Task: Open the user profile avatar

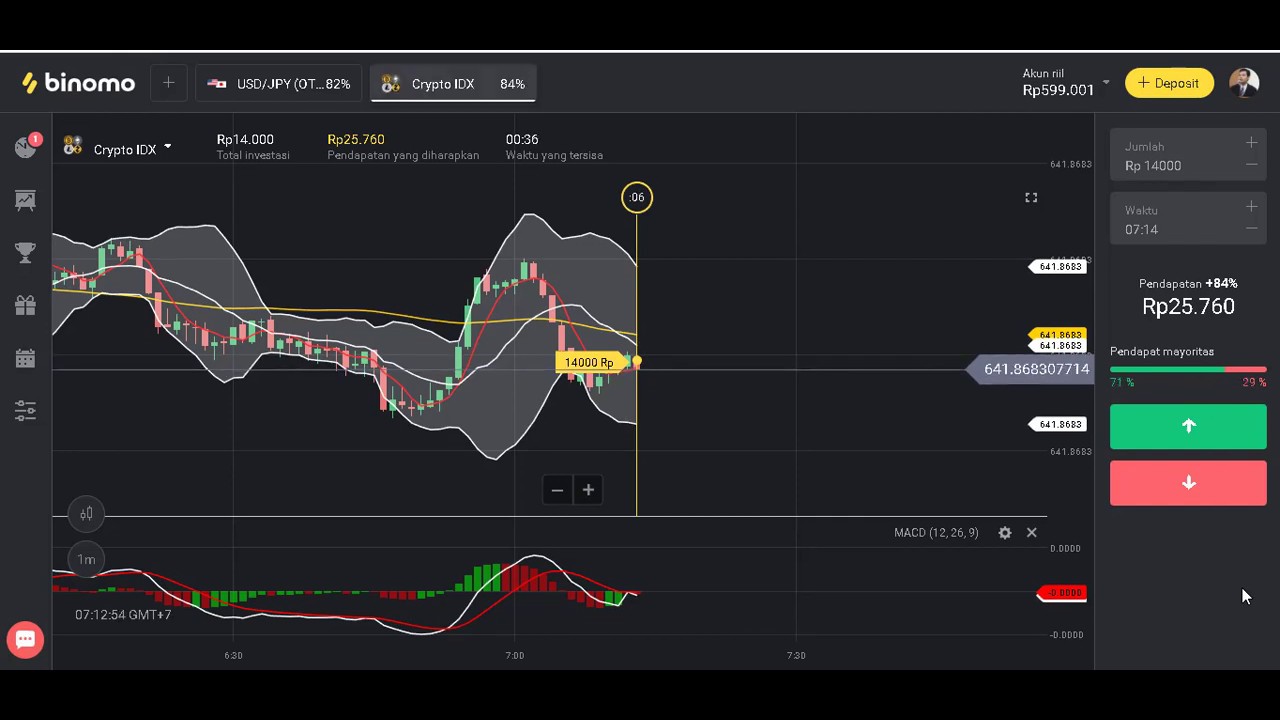Action: coord(1244,83)
